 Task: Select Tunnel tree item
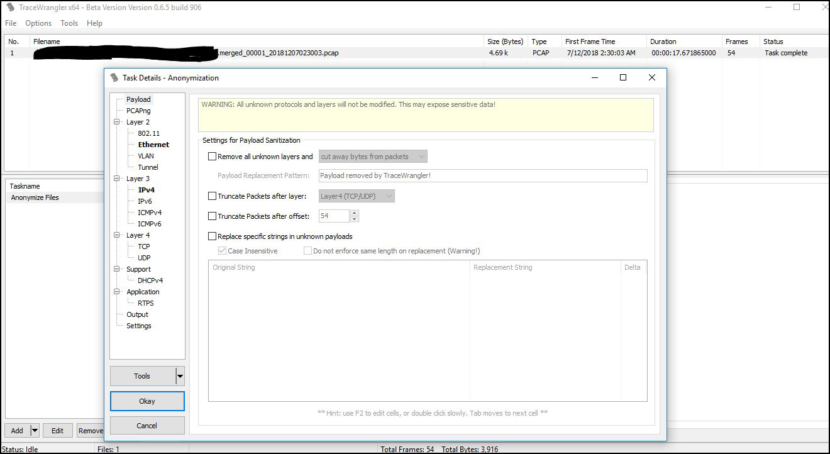[x=148, y=167]
